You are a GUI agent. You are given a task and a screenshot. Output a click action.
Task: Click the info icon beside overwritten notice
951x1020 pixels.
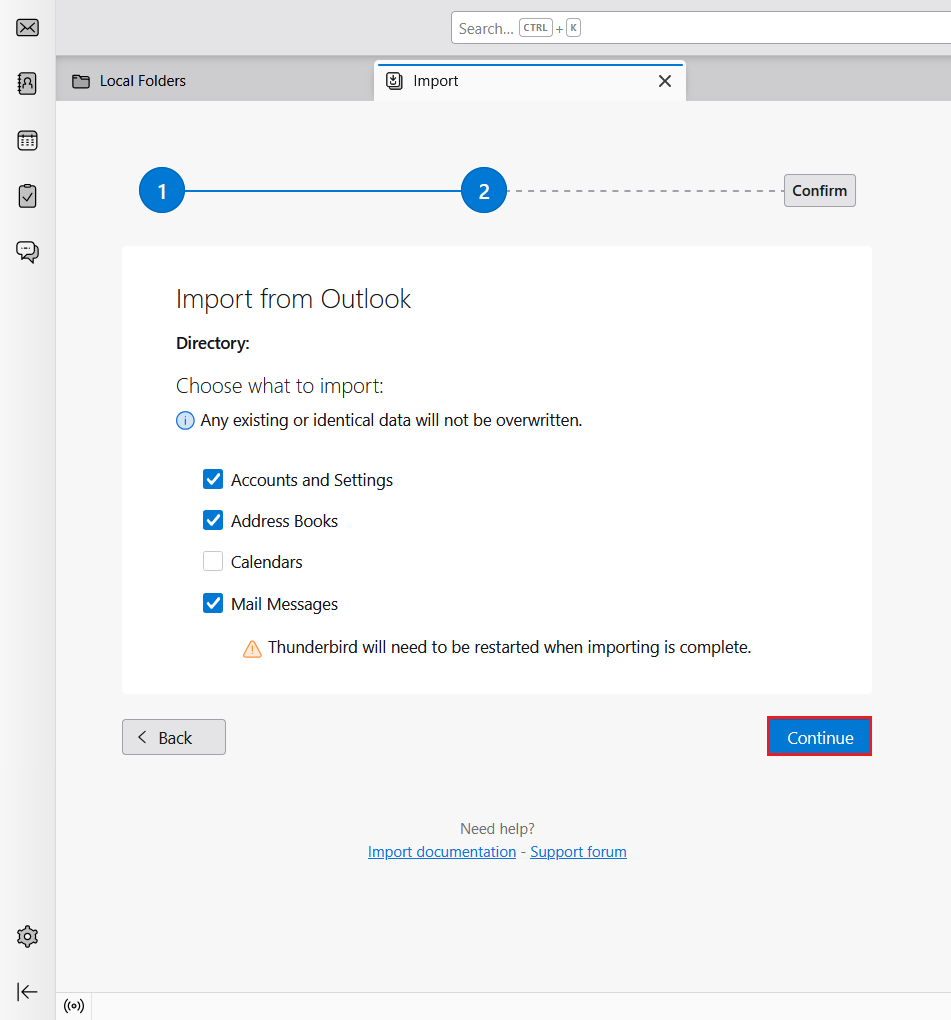(x=185, y=421)
